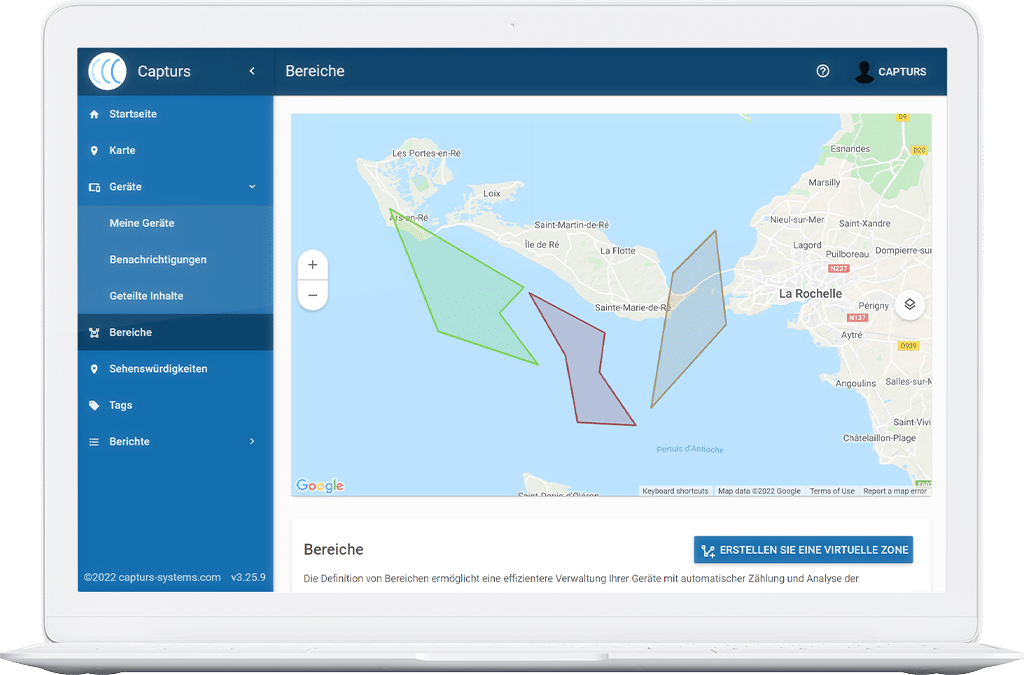
Task: Open Karte in the sidebar
Action: [175, 151]
